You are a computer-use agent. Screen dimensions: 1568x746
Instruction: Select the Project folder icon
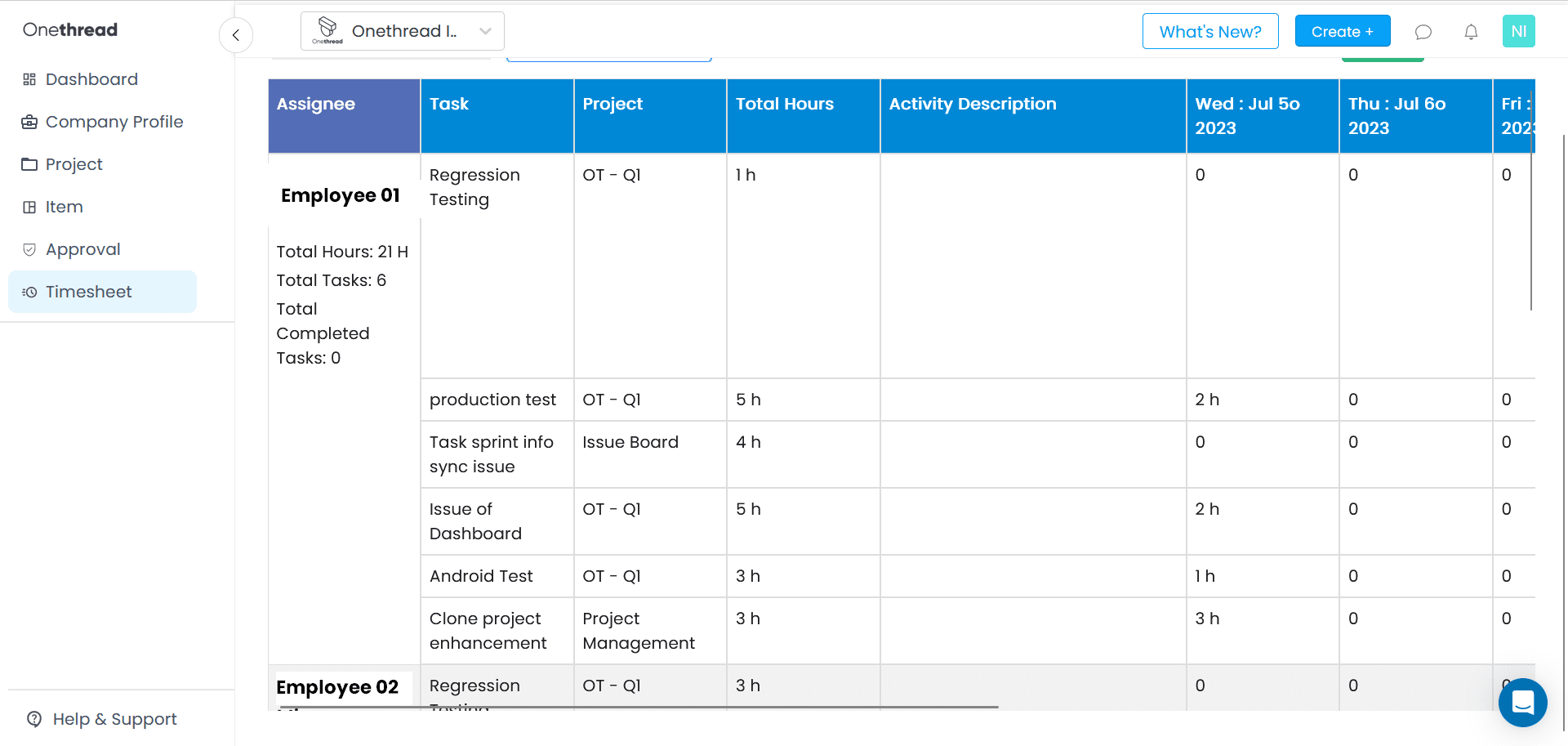pyautogui.click(x=29, y=163)
